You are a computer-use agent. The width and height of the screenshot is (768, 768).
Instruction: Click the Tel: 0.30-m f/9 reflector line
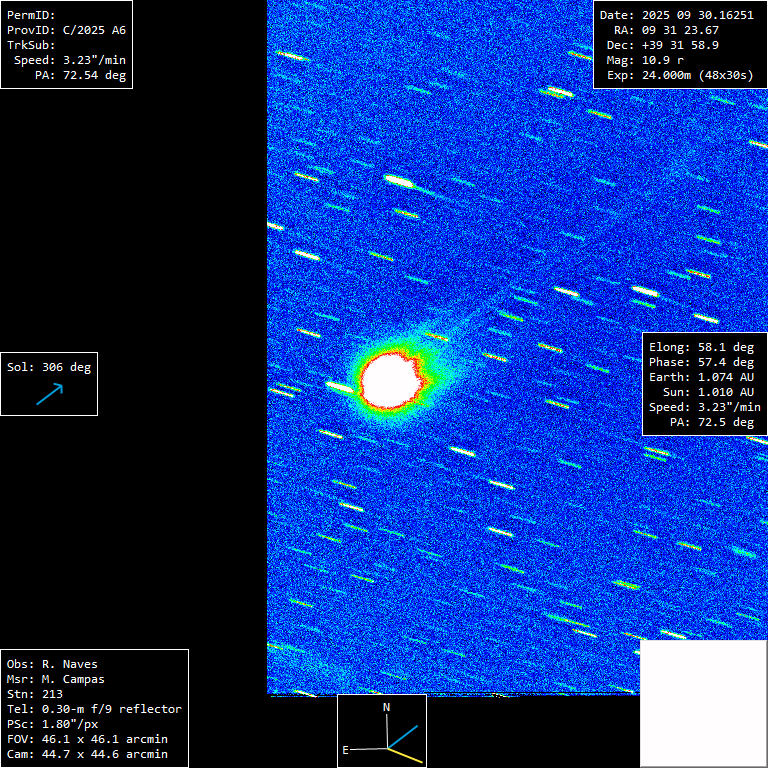[x=94, y=709]
